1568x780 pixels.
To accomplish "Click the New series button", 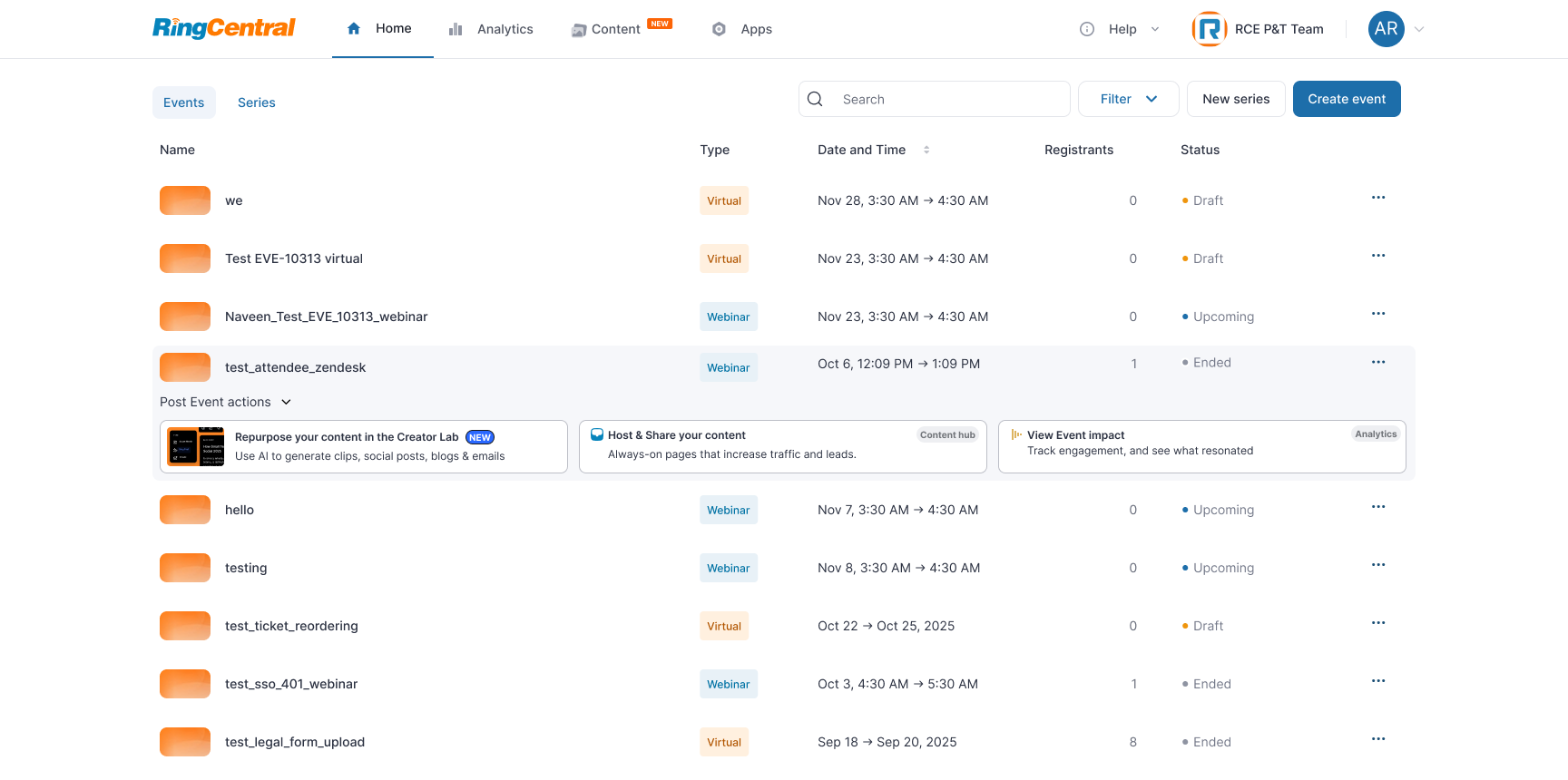I will pos(1236,99).
